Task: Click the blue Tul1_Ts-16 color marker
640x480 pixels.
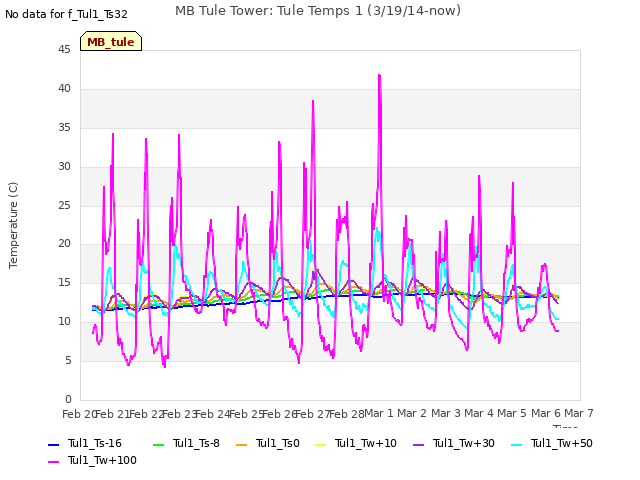Action: tap(53, 444)
